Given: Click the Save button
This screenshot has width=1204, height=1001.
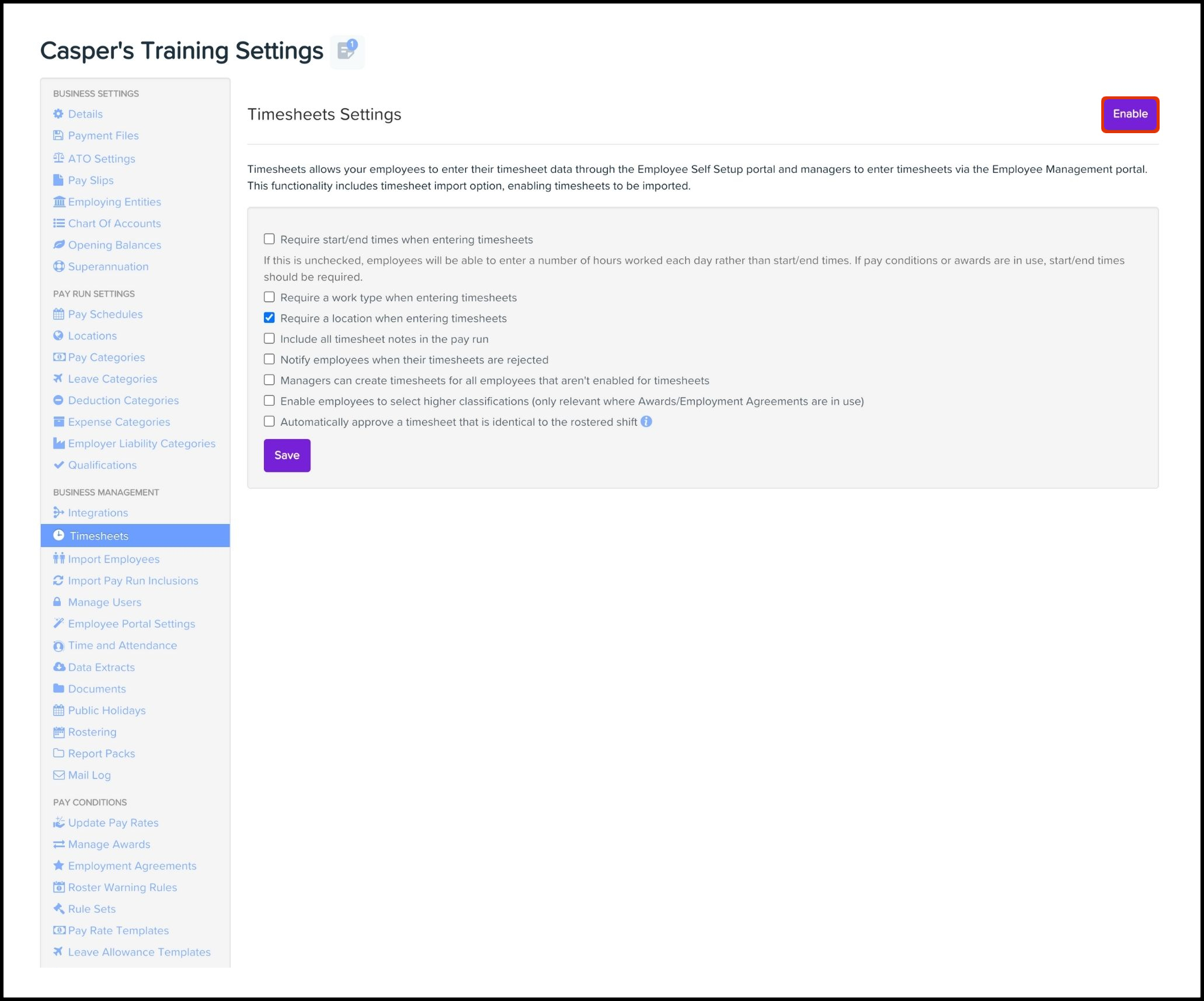Looking at the screenshot, I should 287,455.
